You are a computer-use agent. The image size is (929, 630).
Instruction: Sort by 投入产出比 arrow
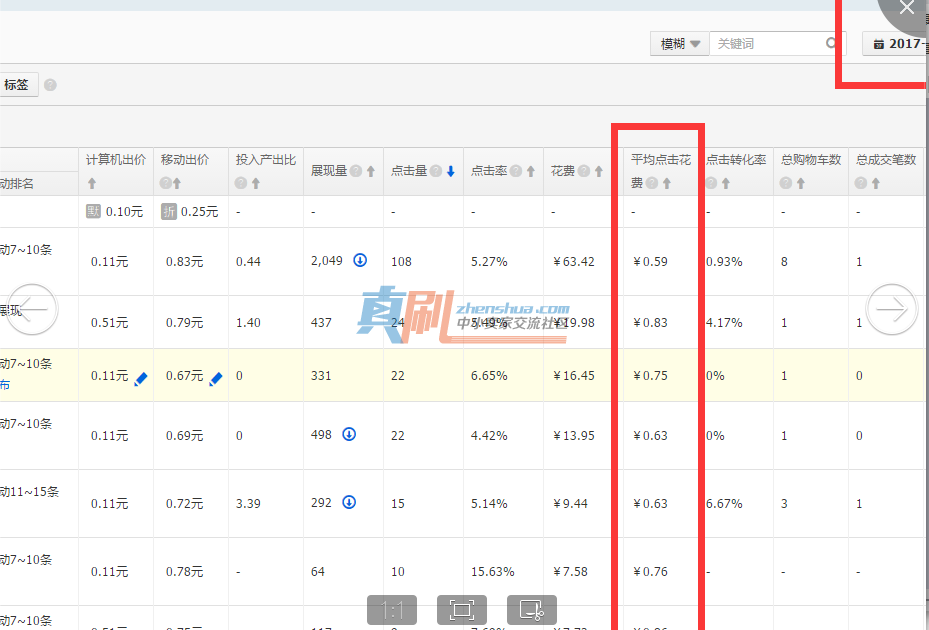256,184
